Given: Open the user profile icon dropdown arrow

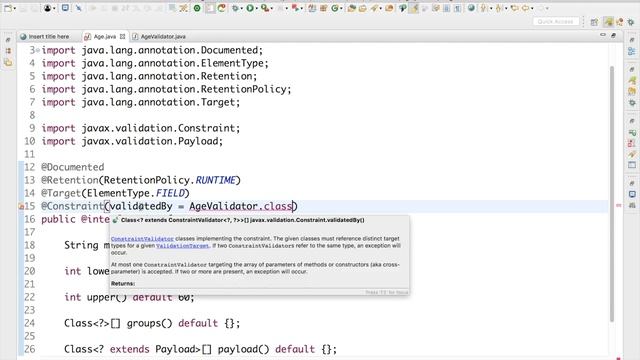Looking at the screenshot, I should tap(54, 9).
